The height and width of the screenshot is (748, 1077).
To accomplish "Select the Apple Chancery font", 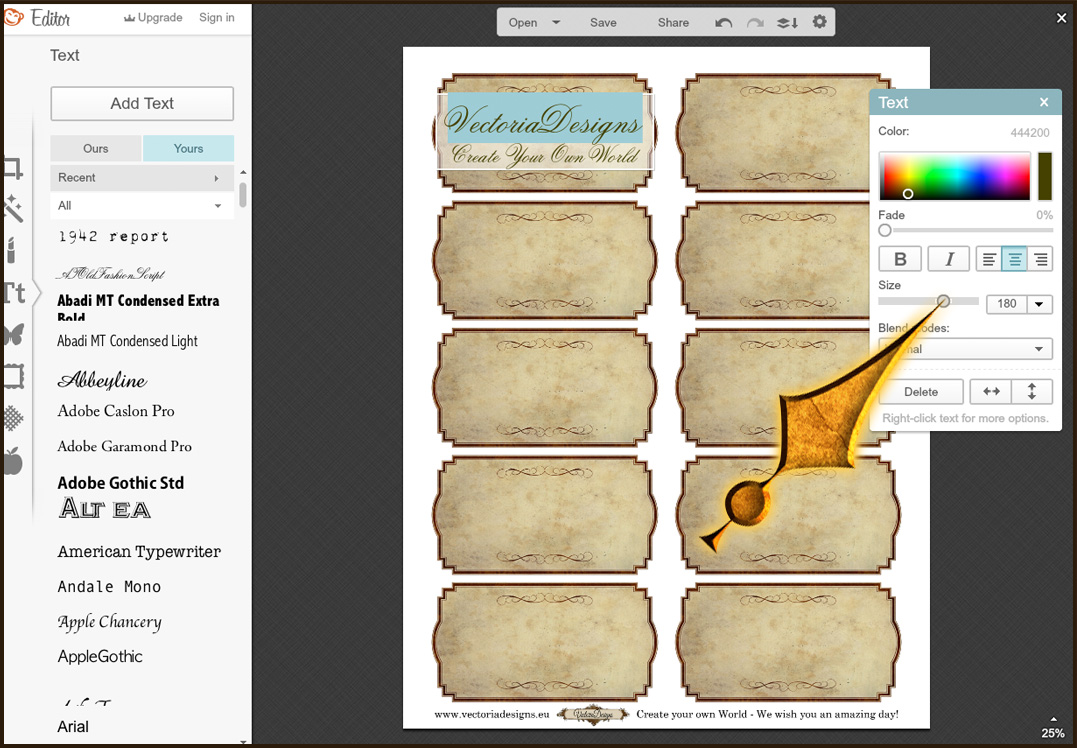I will pyautogui.click(x=110, y=622).
